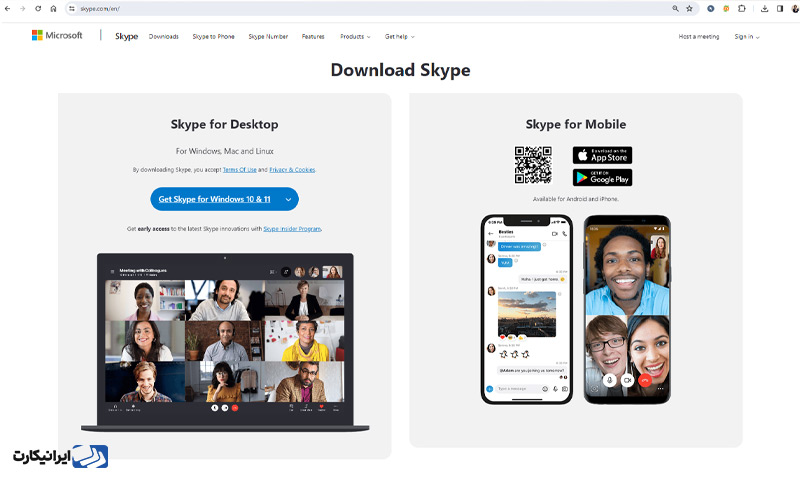Click 'Available for Android and iPhone' text
The width and height of the screenshot is (800, 477).
pos(576,199)
